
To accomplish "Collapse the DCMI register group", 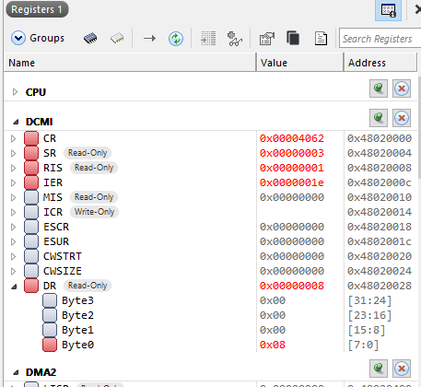I will click(x=15, y=122).
